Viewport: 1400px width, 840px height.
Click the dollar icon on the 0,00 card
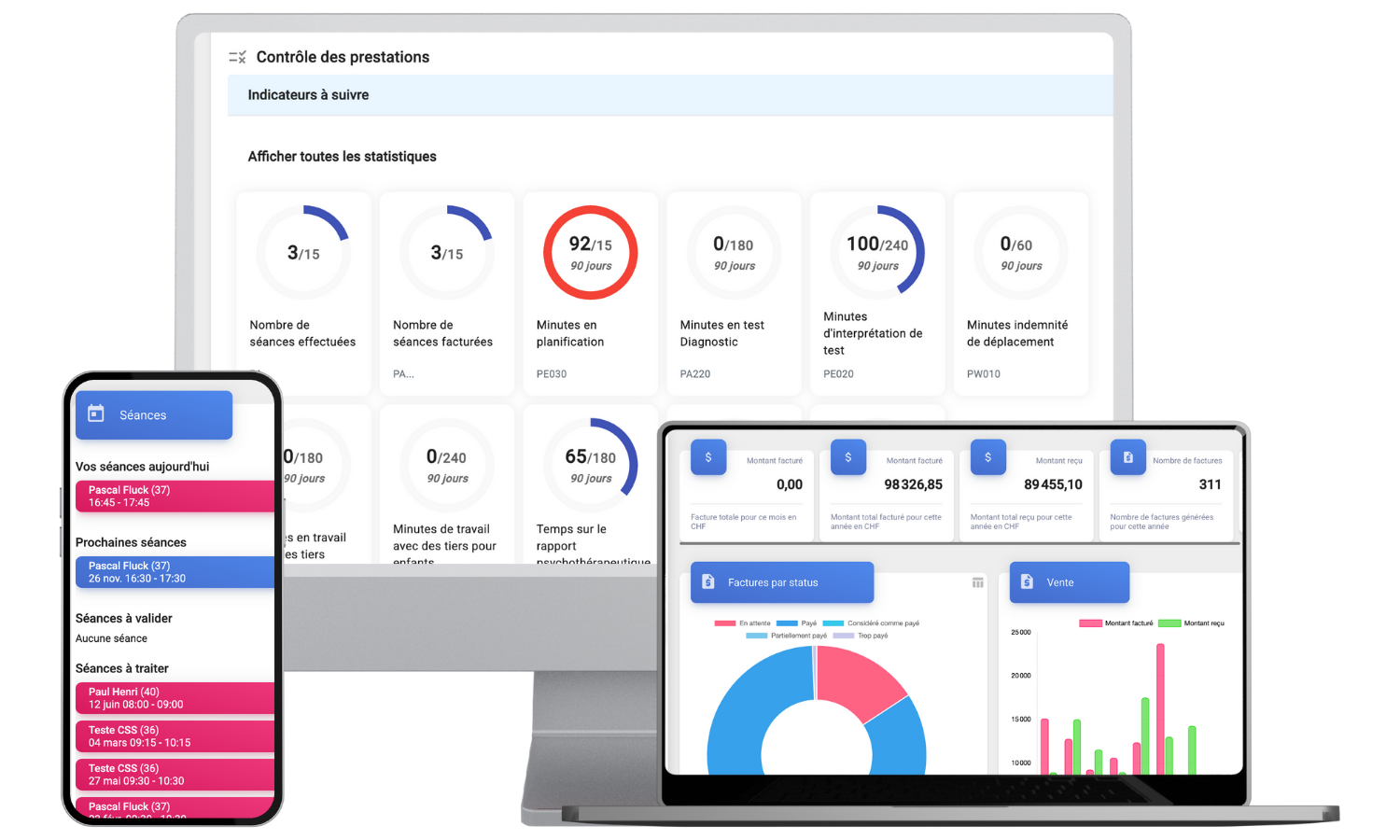point(707,457)
